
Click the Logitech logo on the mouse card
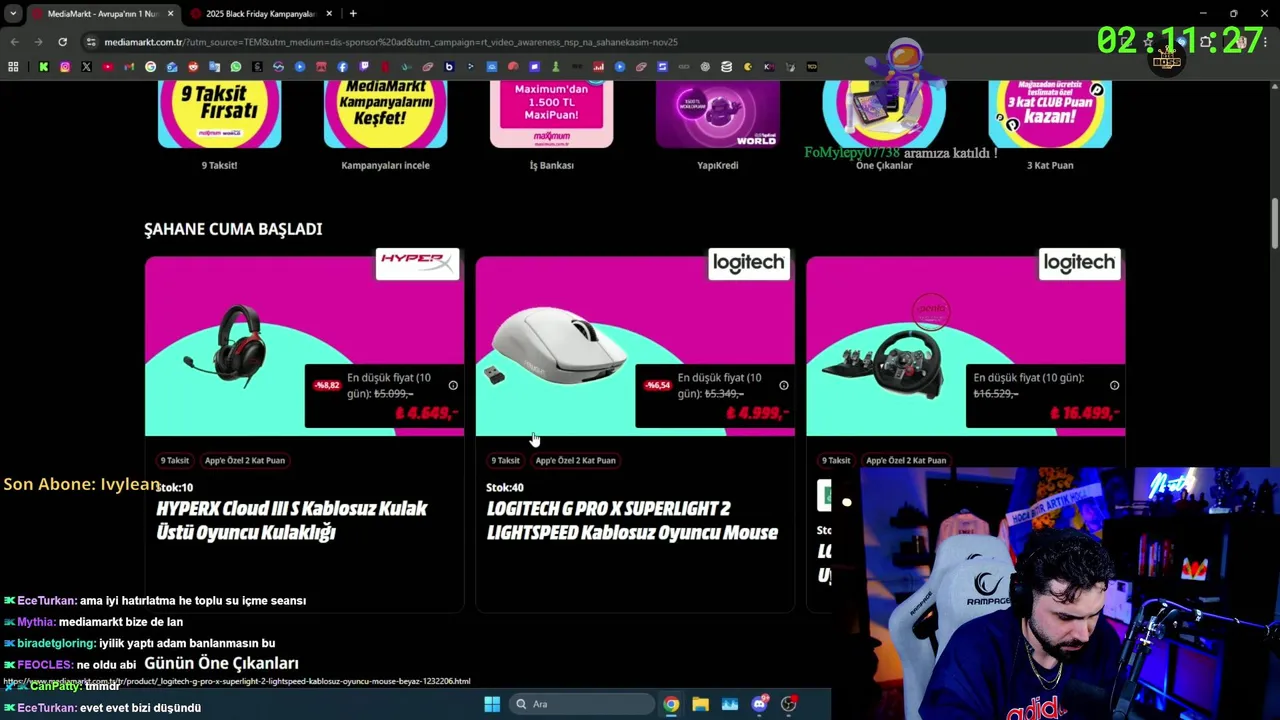(x=748, y=263)
